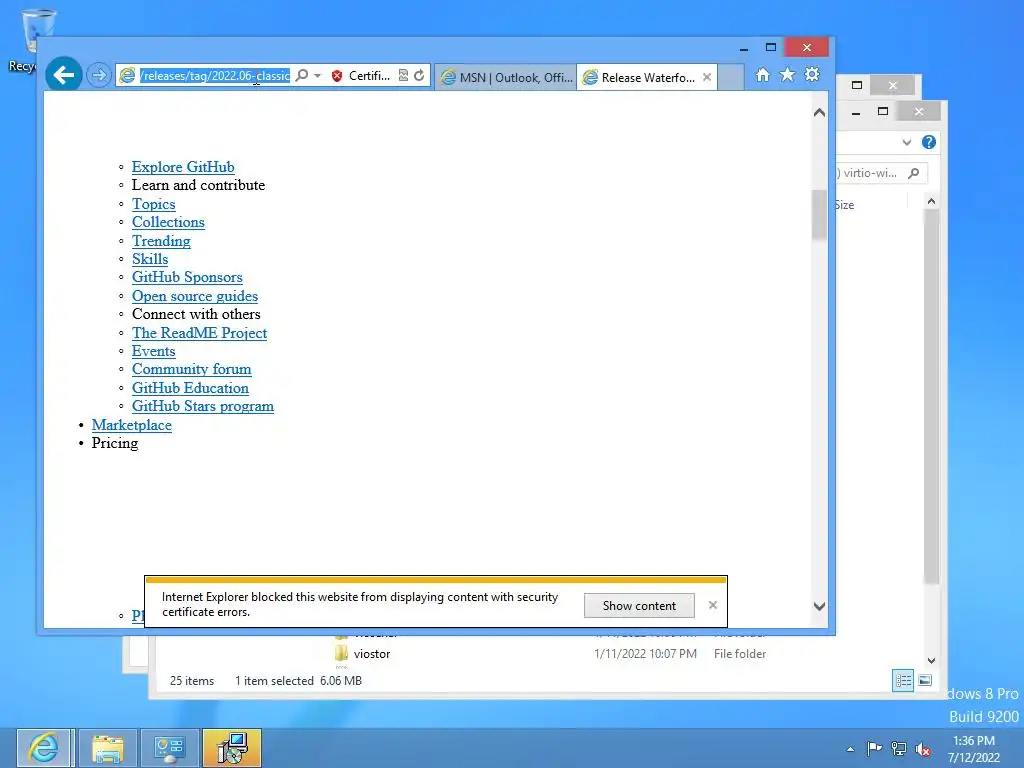This screenshot has height=768, width=1024.
Task: Click the muted volume tray icon
Action: click(923, 748)
